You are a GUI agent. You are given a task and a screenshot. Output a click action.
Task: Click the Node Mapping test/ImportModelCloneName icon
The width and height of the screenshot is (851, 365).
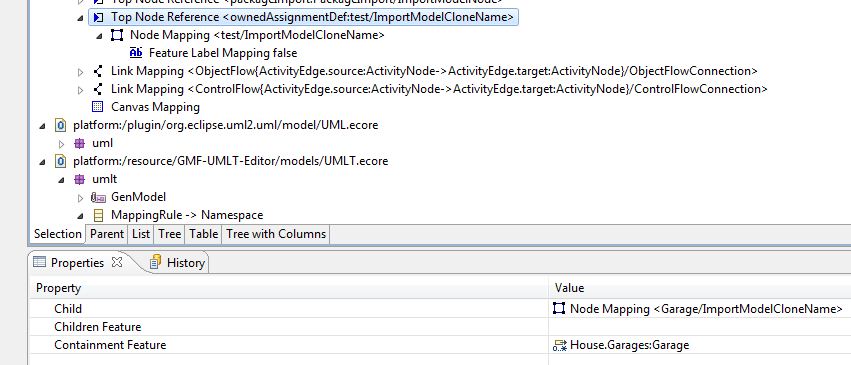click(x=117, y=35)
